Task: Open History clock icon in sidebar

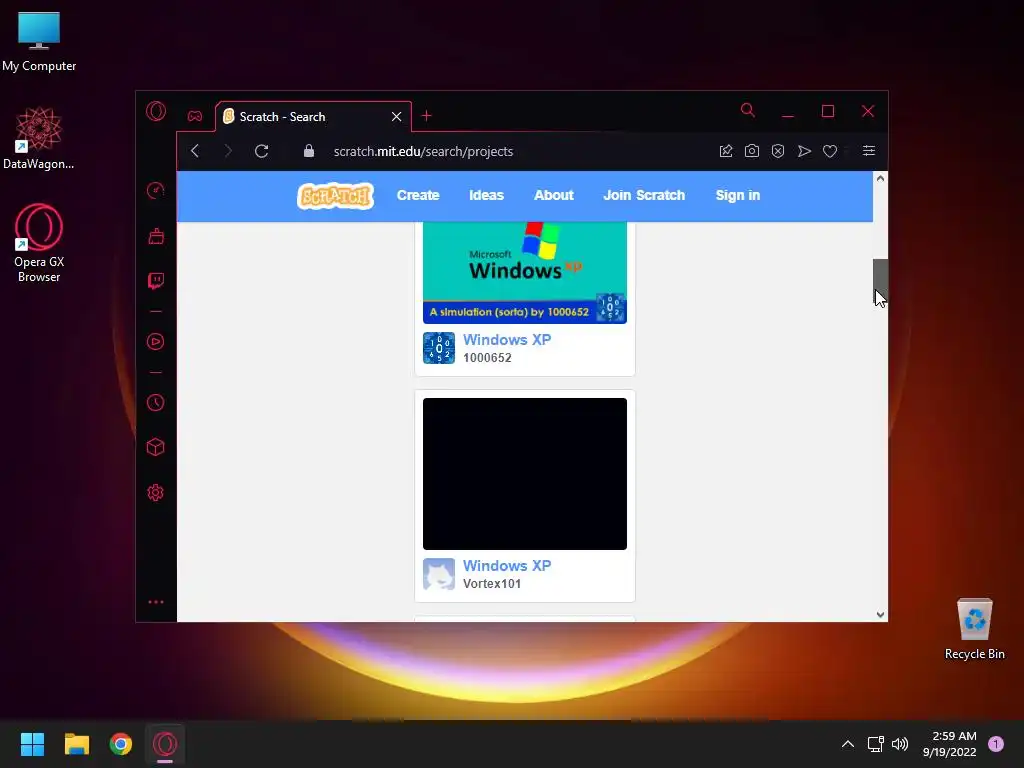Action: 155,402
